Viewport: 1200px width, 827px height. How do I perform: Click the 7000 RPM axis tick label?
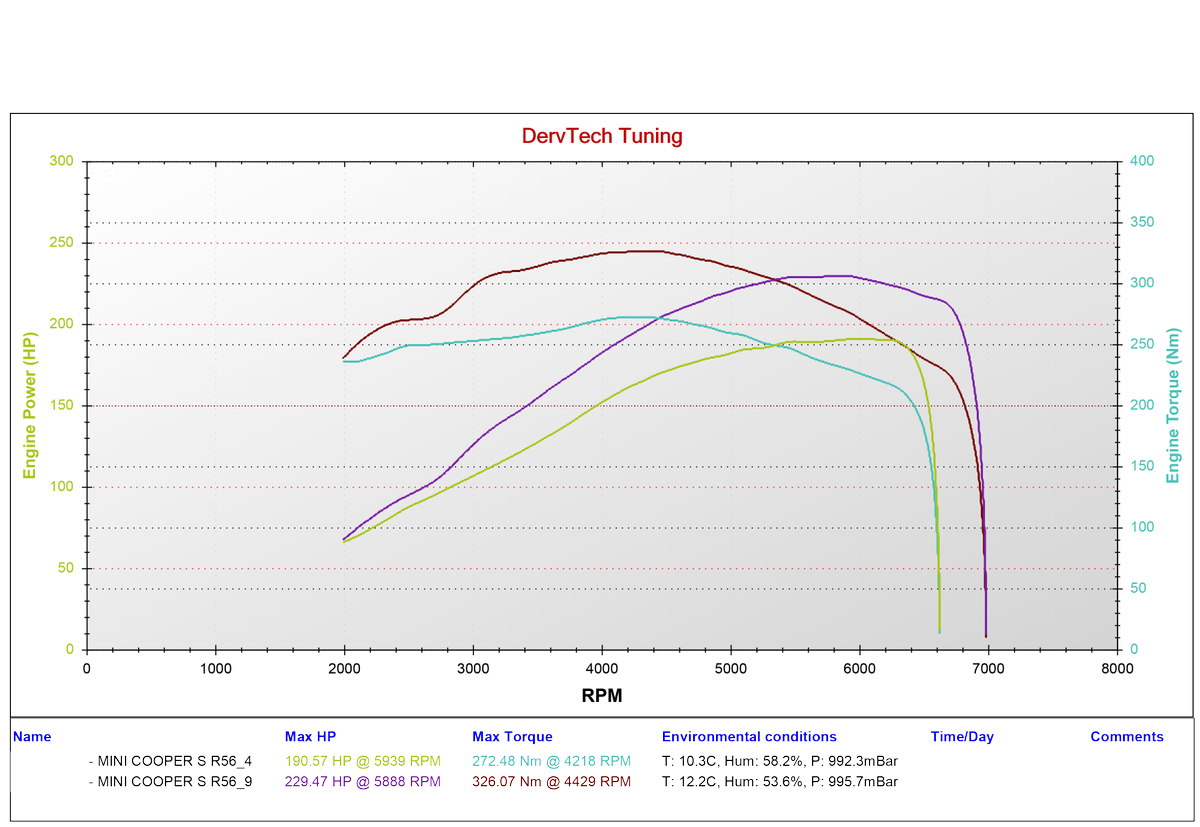tap(988, 667)
